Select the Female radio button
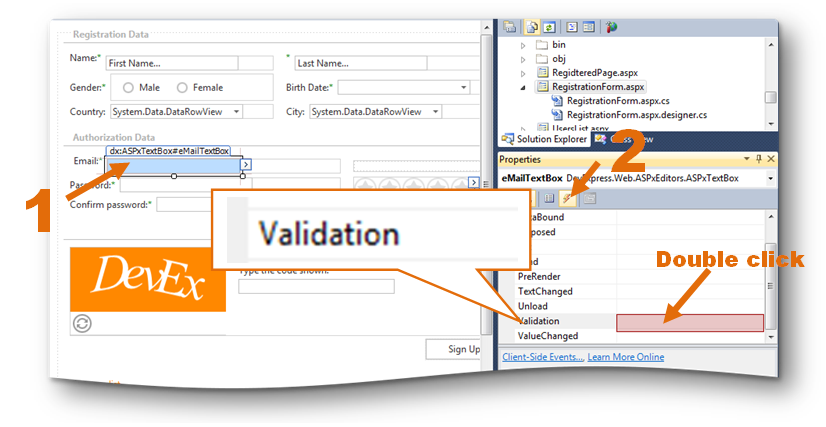This screenshot has height=427, width=826. (182, 88)
